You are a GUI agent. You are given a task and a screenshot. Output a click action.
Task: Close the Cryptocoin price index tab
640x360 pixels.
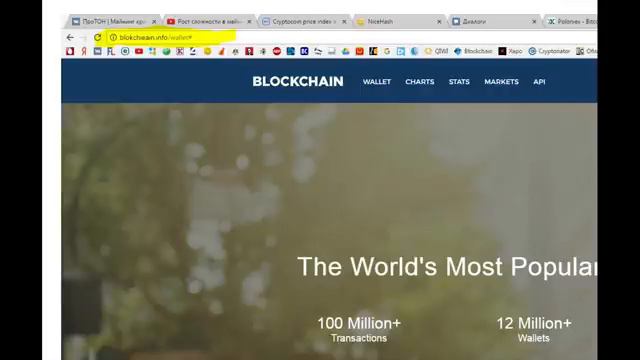click(344, 22)
